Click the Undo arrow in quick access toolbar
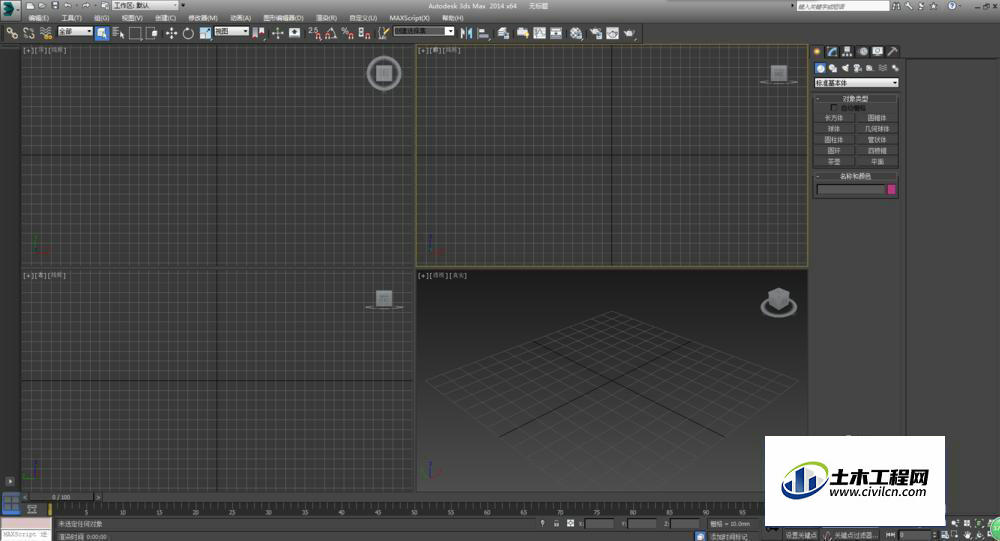The width and height of the screenshot is (1000, 541). tap(68, 6)
